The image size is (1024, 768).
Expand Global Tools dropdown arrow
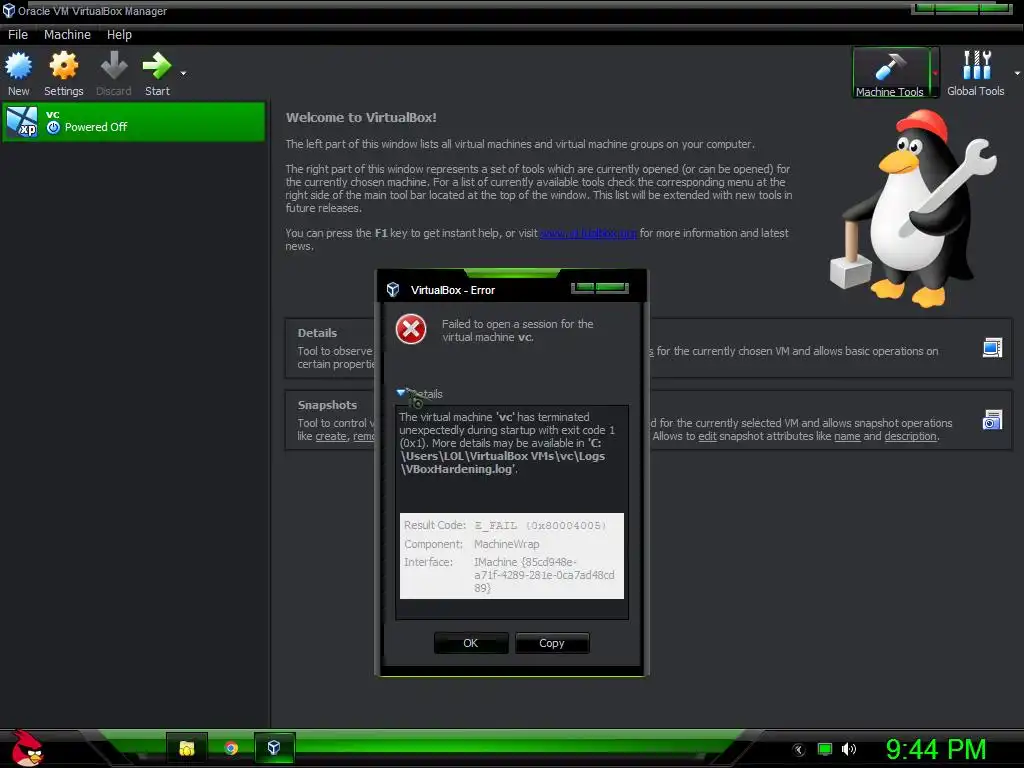tap(1017, 73)
